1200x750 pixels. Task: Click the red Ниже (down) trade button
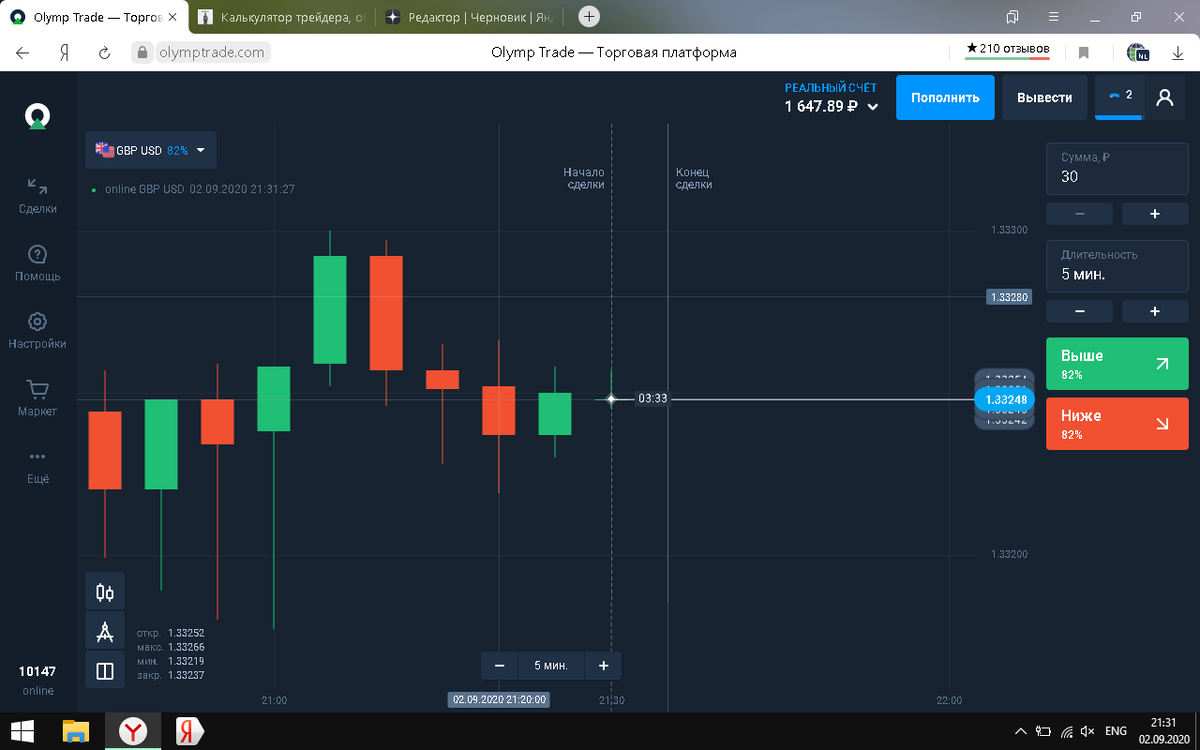coord(1117,424)
